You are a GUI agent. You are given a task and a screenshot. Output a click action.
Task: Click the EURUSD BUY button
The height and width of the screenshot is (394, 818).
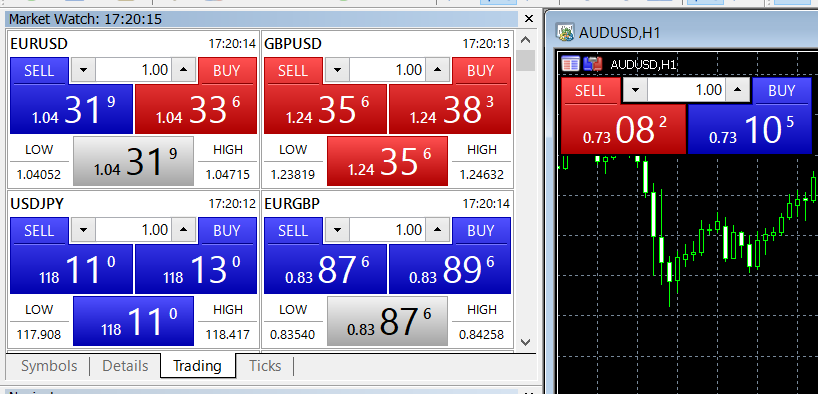[x=227, y=70]
